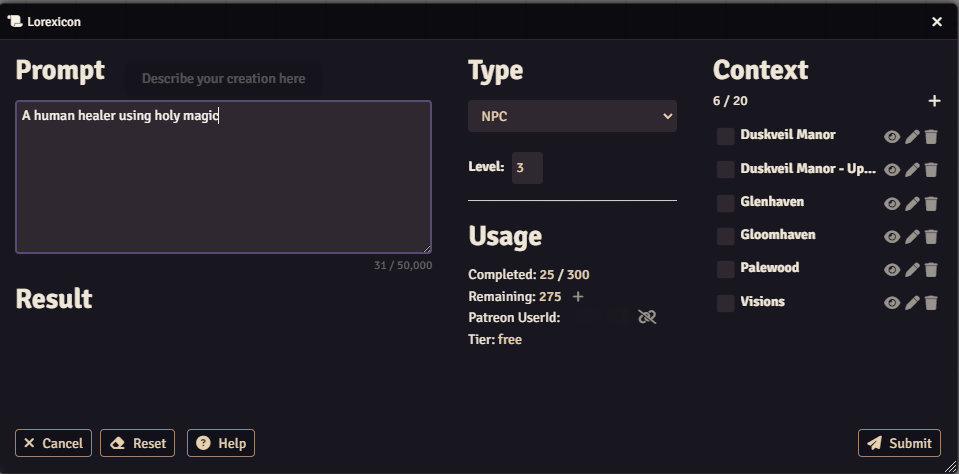Edit the Glenhaven context entry
The height and width of the screenshot is (474, 959).
(912, 204)
